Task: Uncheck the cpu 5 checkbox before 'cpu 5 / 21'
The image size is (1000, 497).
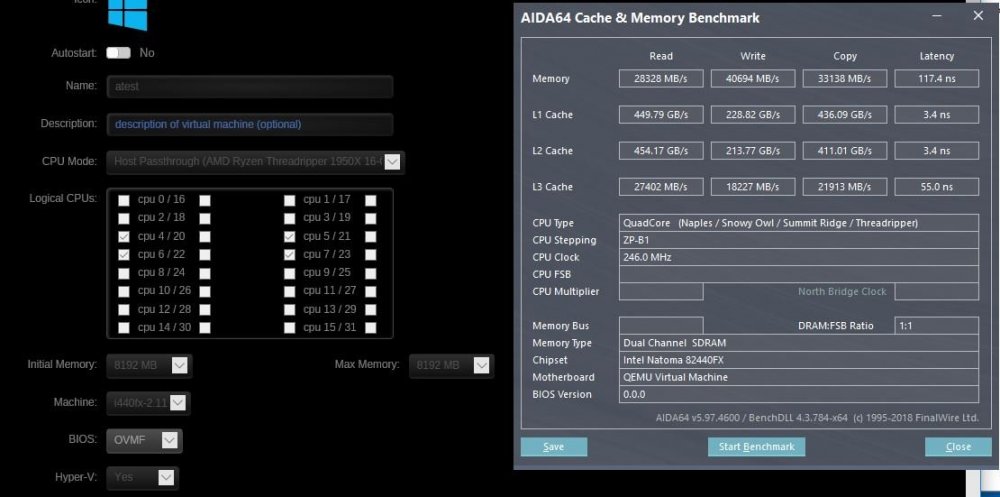Action: (x=290, y=237)
